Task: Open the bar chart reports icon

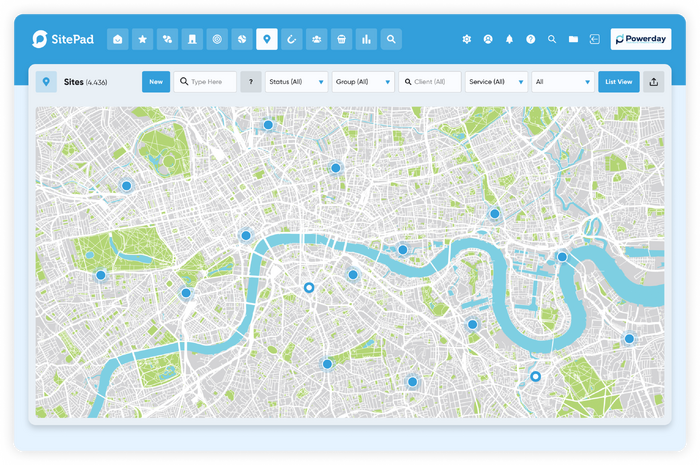Action: [x=367, y=39]
